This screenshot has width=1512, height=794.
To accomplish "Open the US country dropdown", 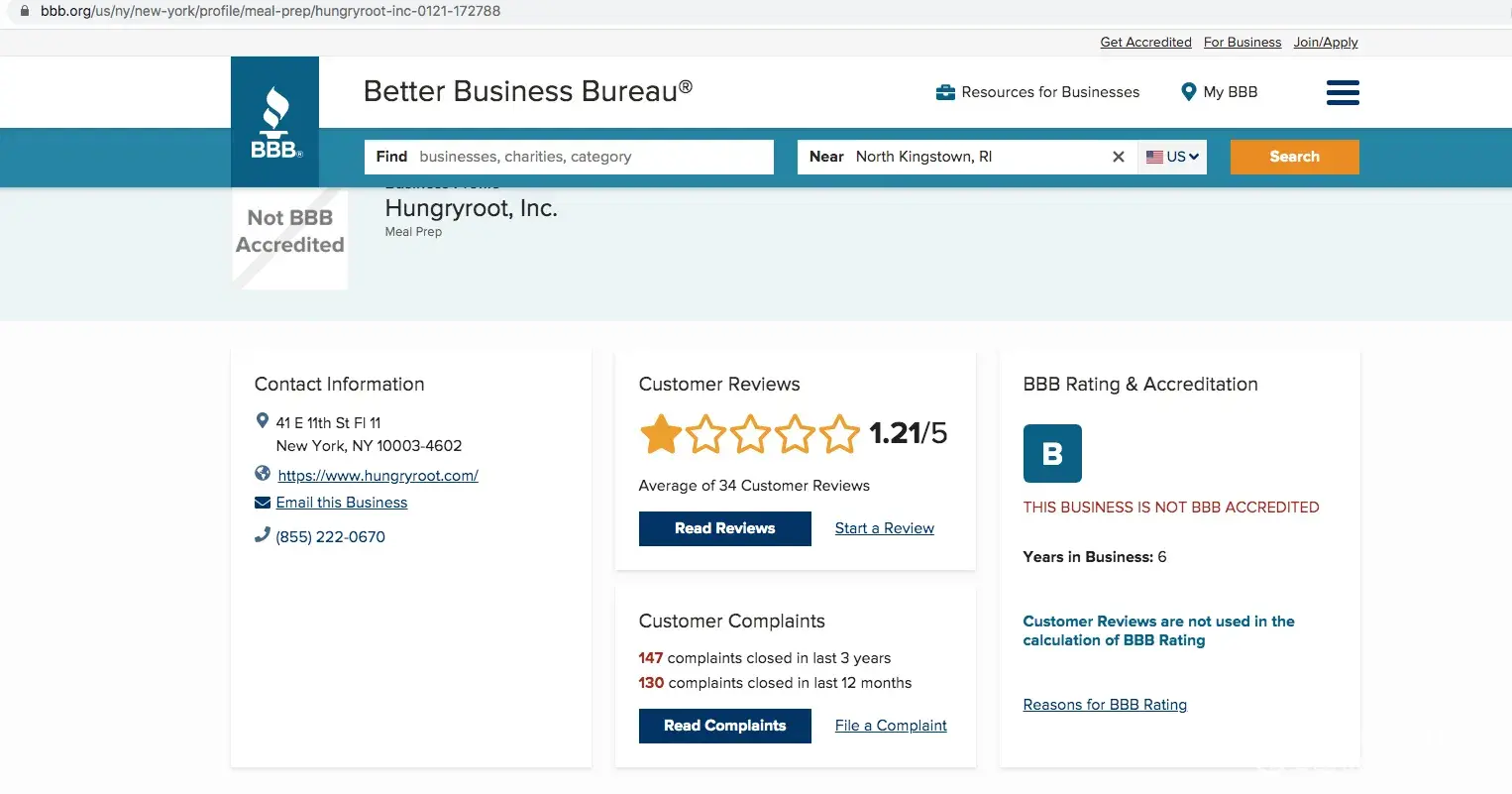I will pos(1172,157).
